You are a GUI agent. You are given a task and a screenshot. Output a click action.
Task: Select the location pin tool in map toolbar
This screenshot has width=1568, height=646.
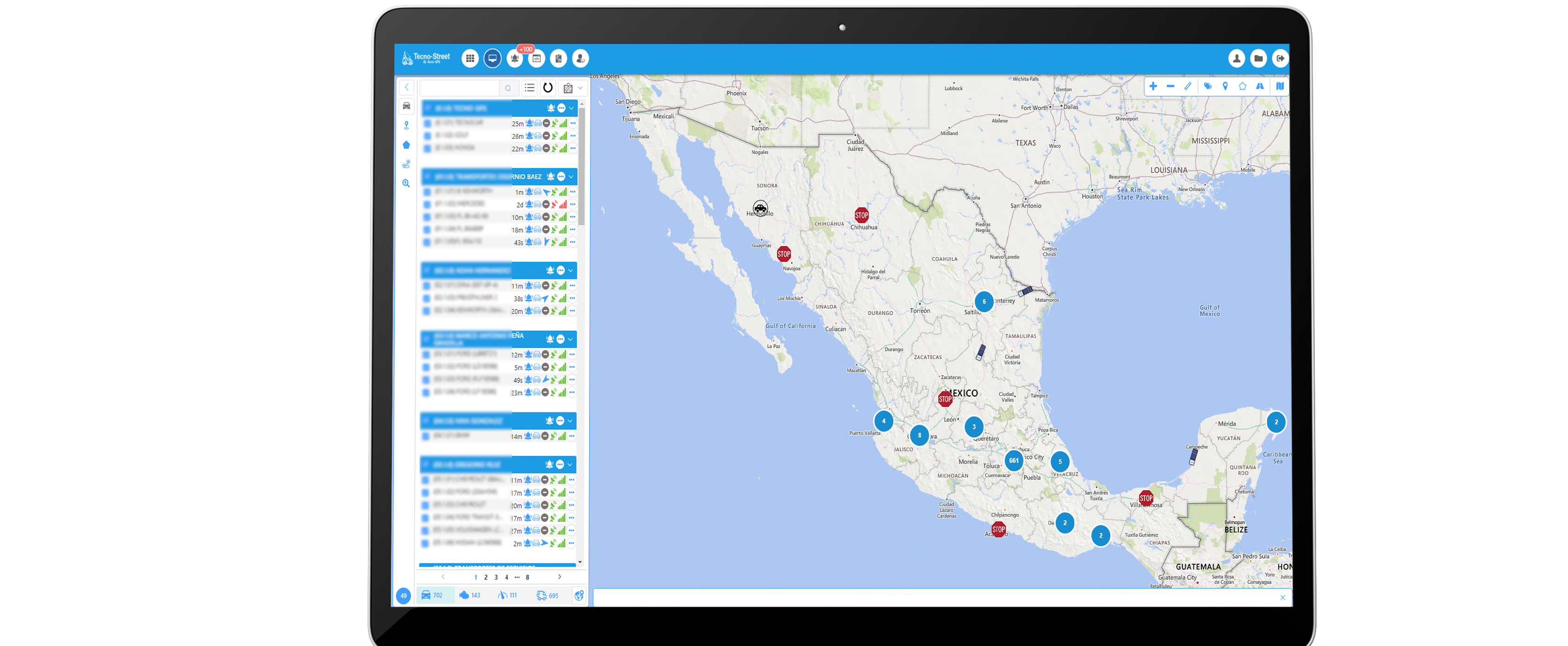[1225, 86]
